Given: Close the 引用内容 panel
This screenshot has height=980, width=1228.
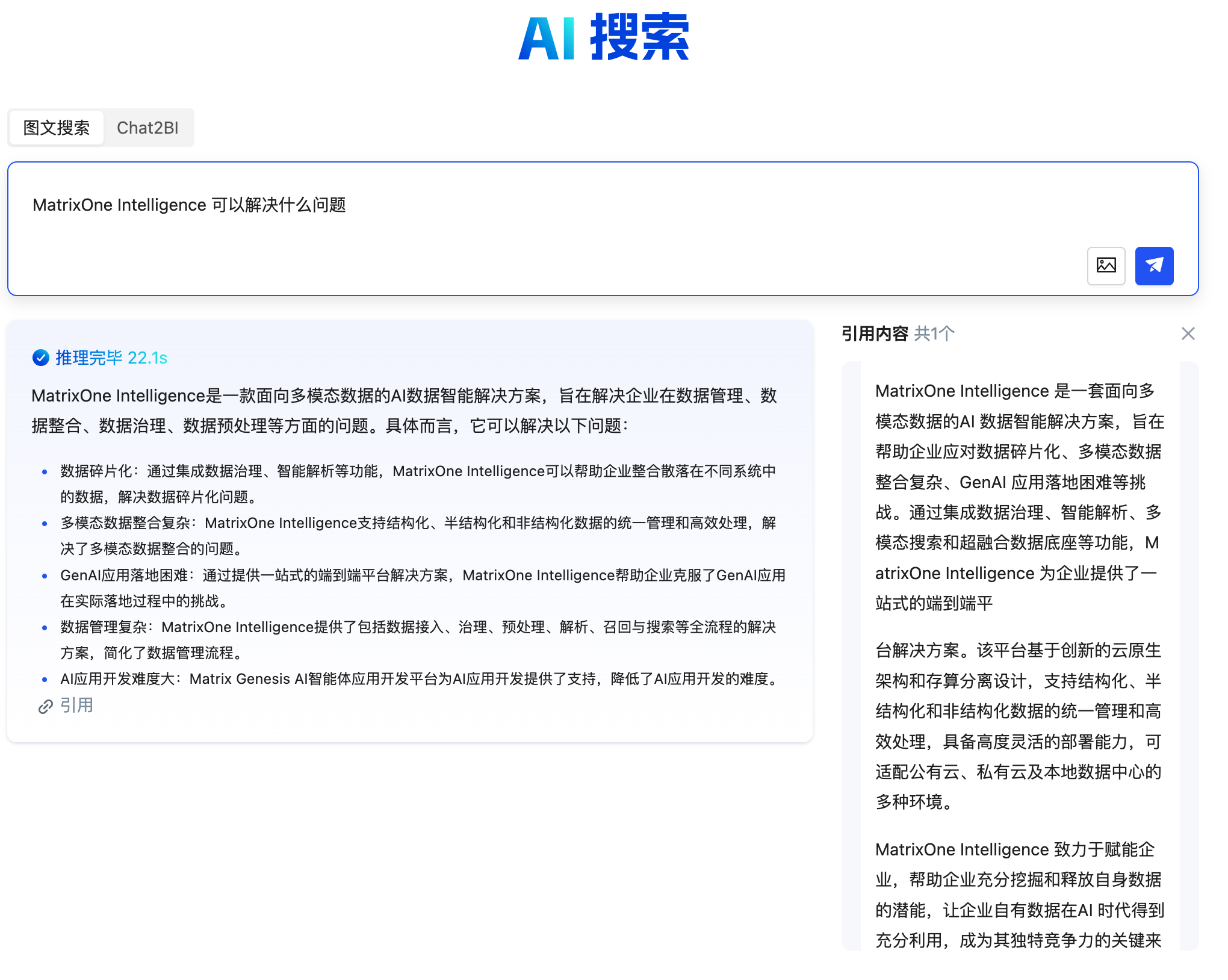Looking at the screenshot, I should 1188,333.
